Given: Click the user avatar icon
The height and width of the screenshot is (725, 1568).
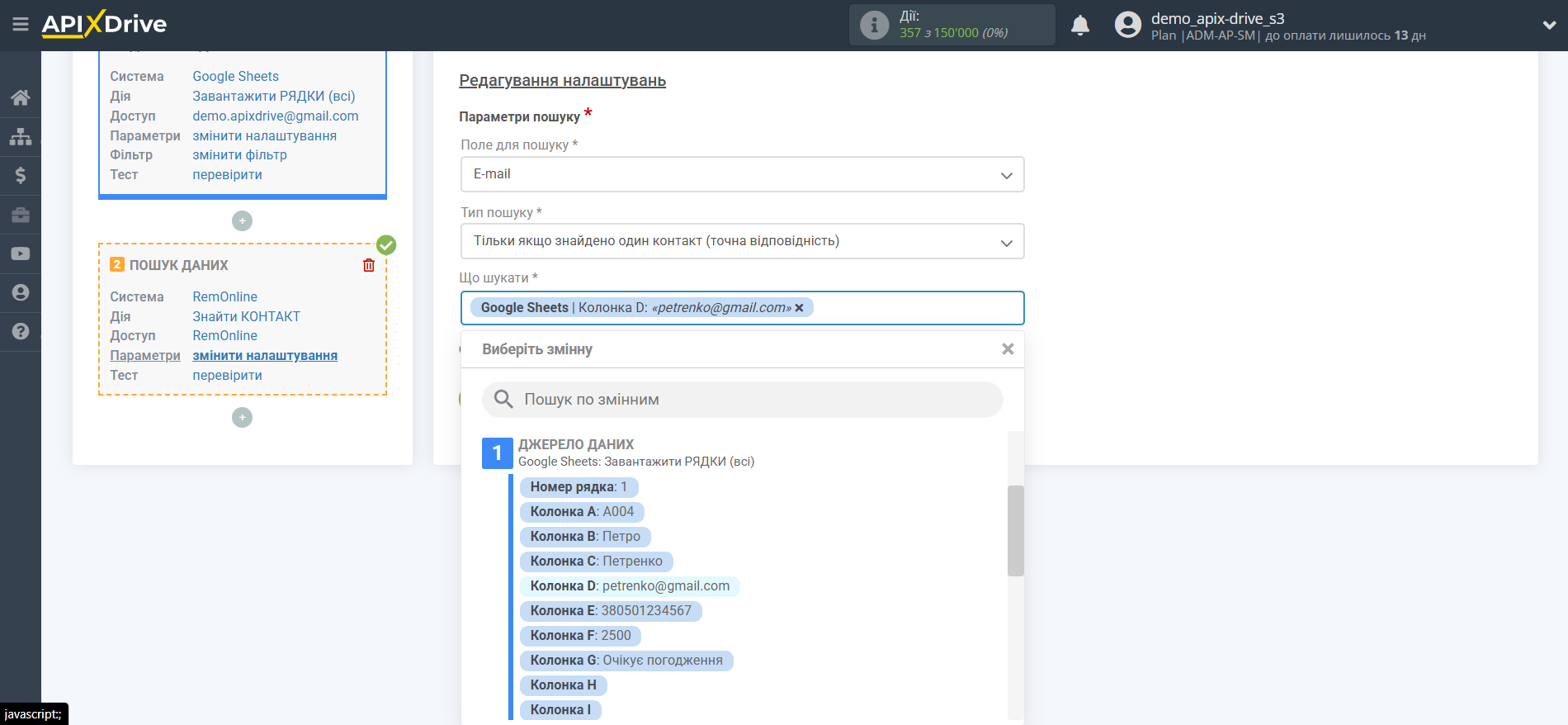Looking at the screenshot, I should pyautogui.click(x=1128, y=25).
